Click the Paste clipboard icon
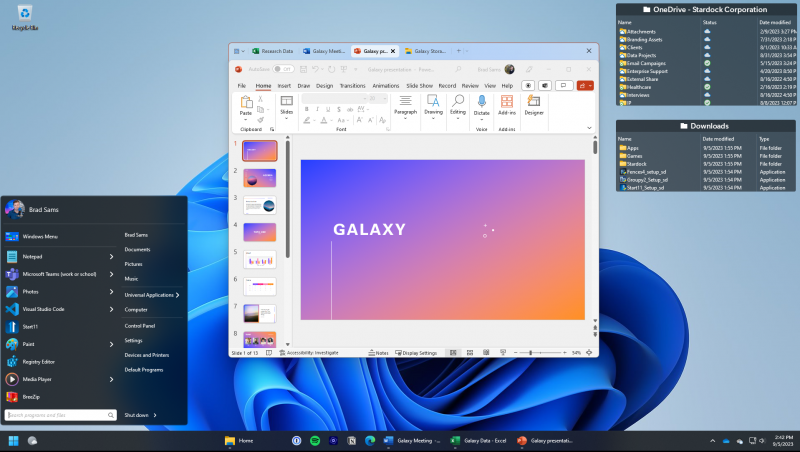Viewport: 800px width, 452px height. coord(246,103)
